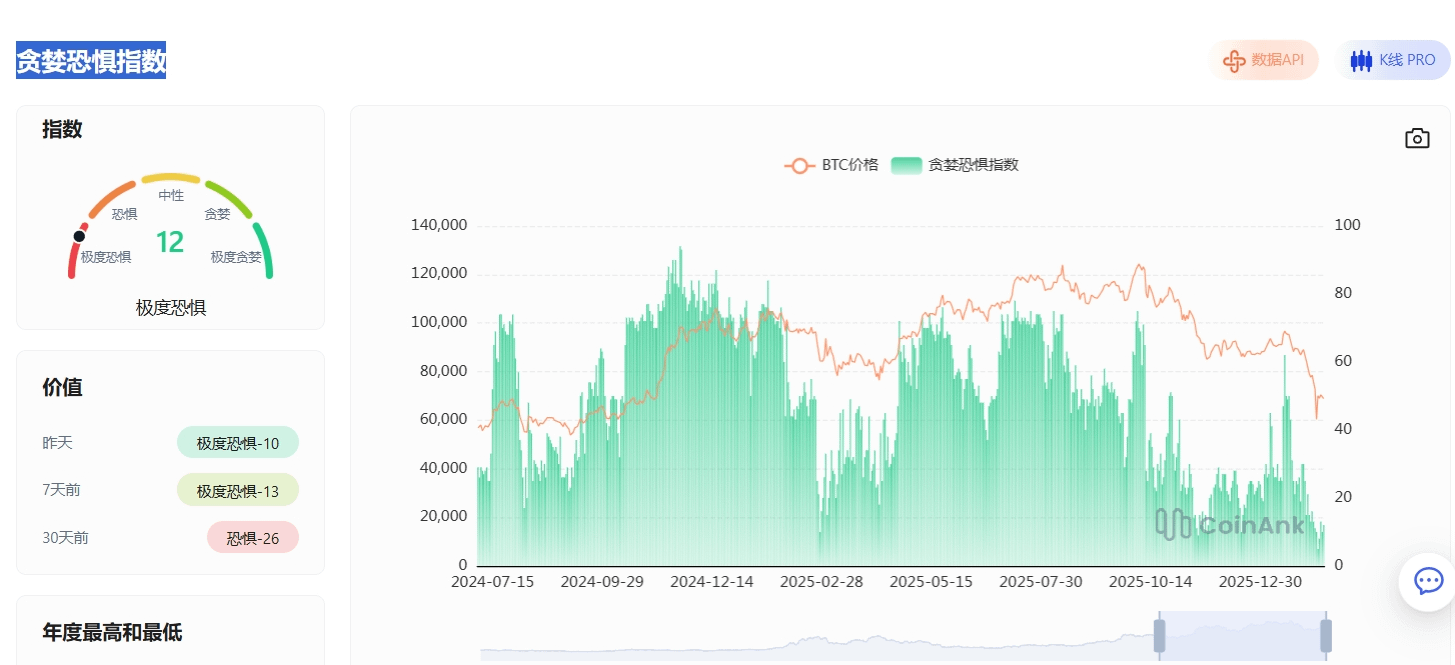Click the camera snapshot icon on chart
This screenshot has width=1455, height=665.
(1417, 139)
